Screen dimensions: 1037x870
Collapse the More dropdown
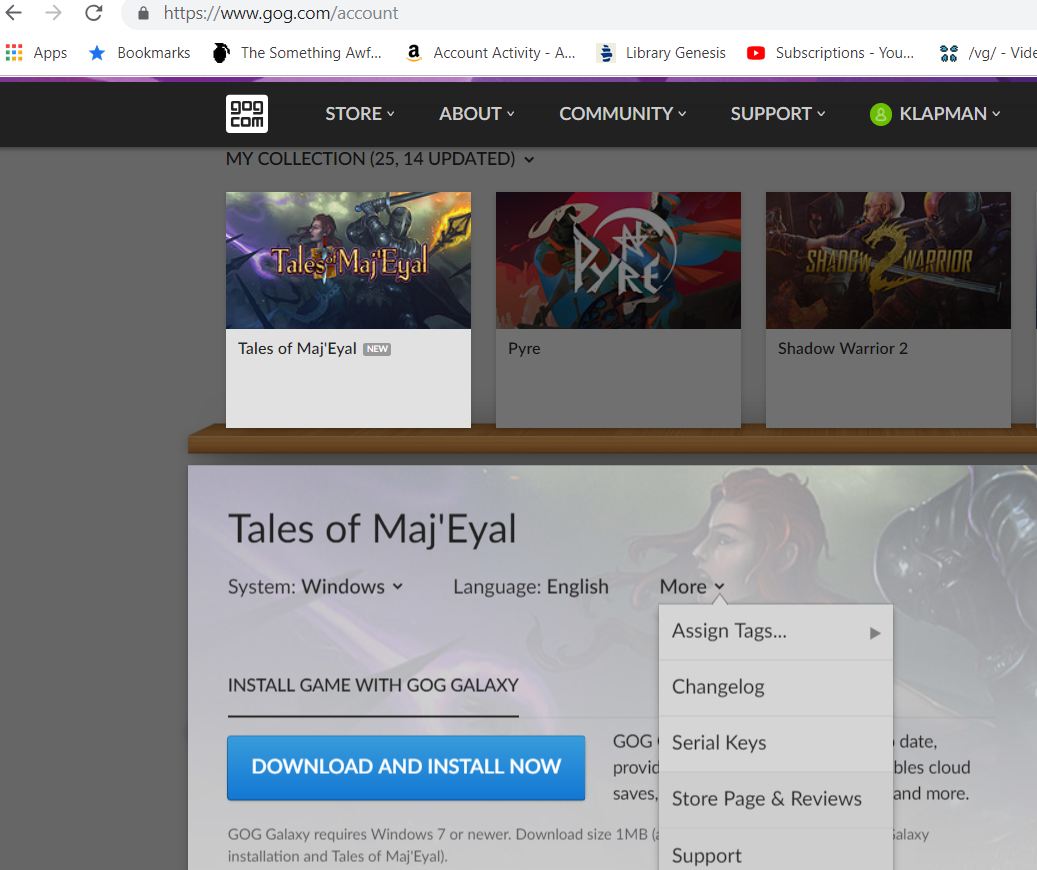pyautogui.click(x=692, y=587)
